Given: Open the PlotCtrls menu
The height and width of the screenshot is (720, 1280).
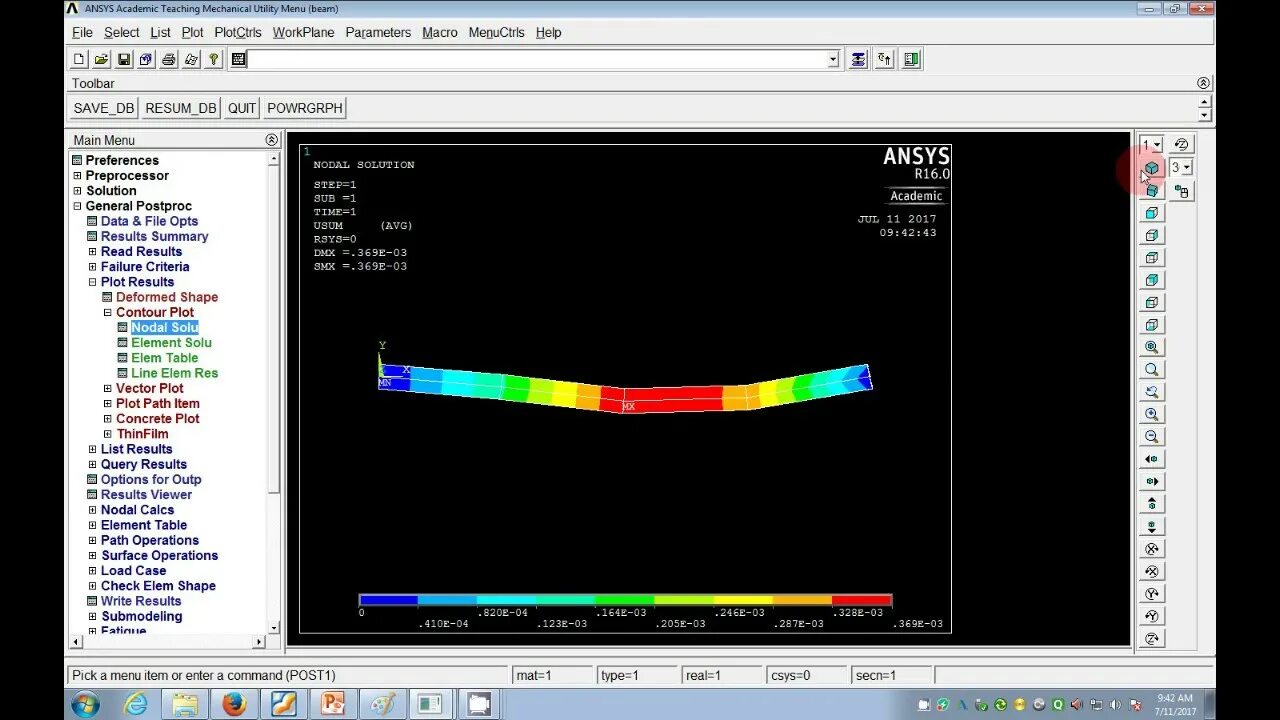Looking at the screenshot, I should click(238, 32).
